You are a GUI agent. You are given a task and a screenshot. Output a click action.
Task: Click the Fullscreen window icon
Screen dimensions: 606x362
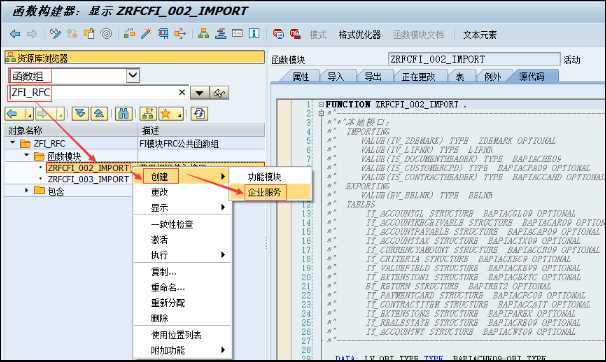[237, 34]
